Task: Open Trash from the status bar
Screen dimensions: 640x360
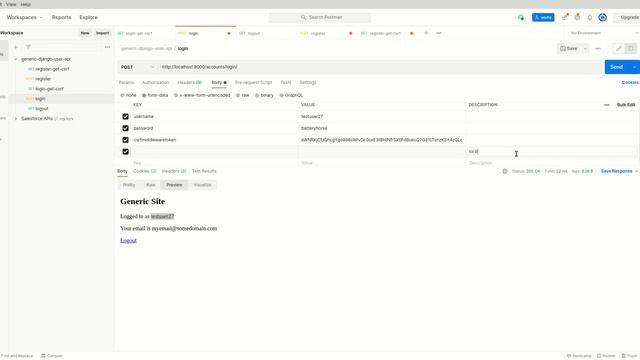Action: click(x=629, y=356)
